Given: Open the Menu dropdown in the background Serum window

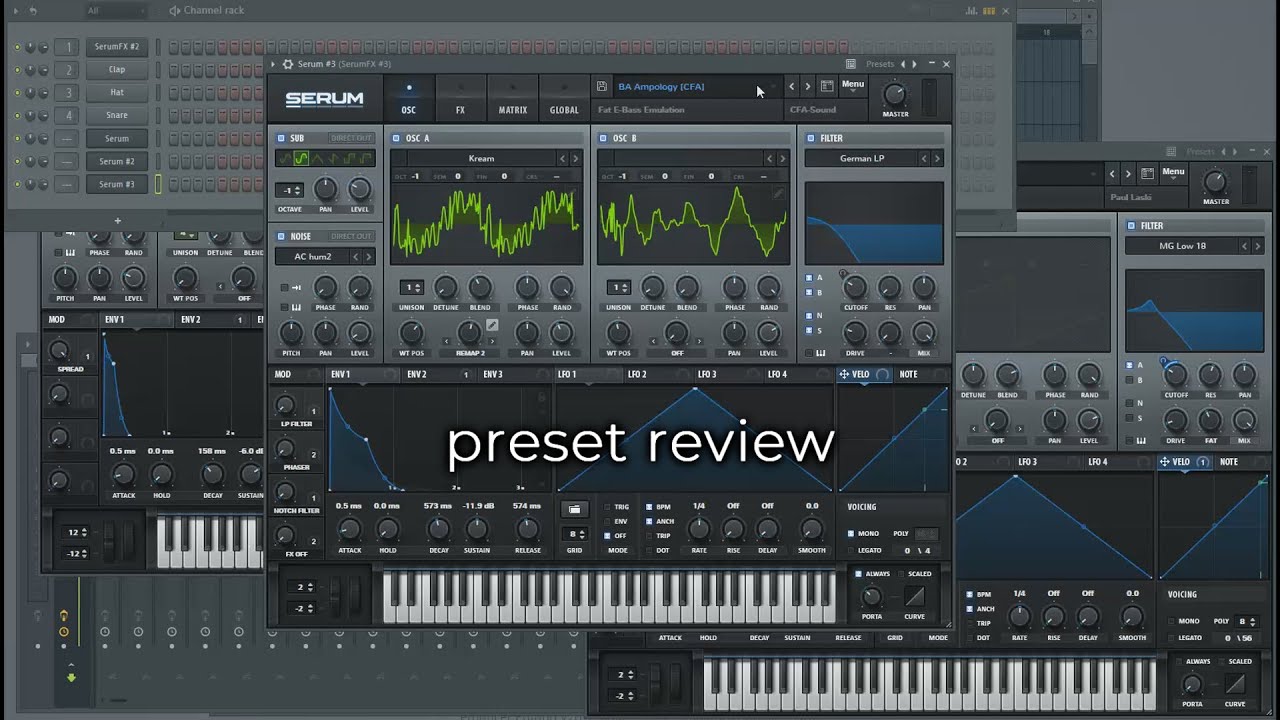Looking at the screenshot, I should pos(1173,174).
